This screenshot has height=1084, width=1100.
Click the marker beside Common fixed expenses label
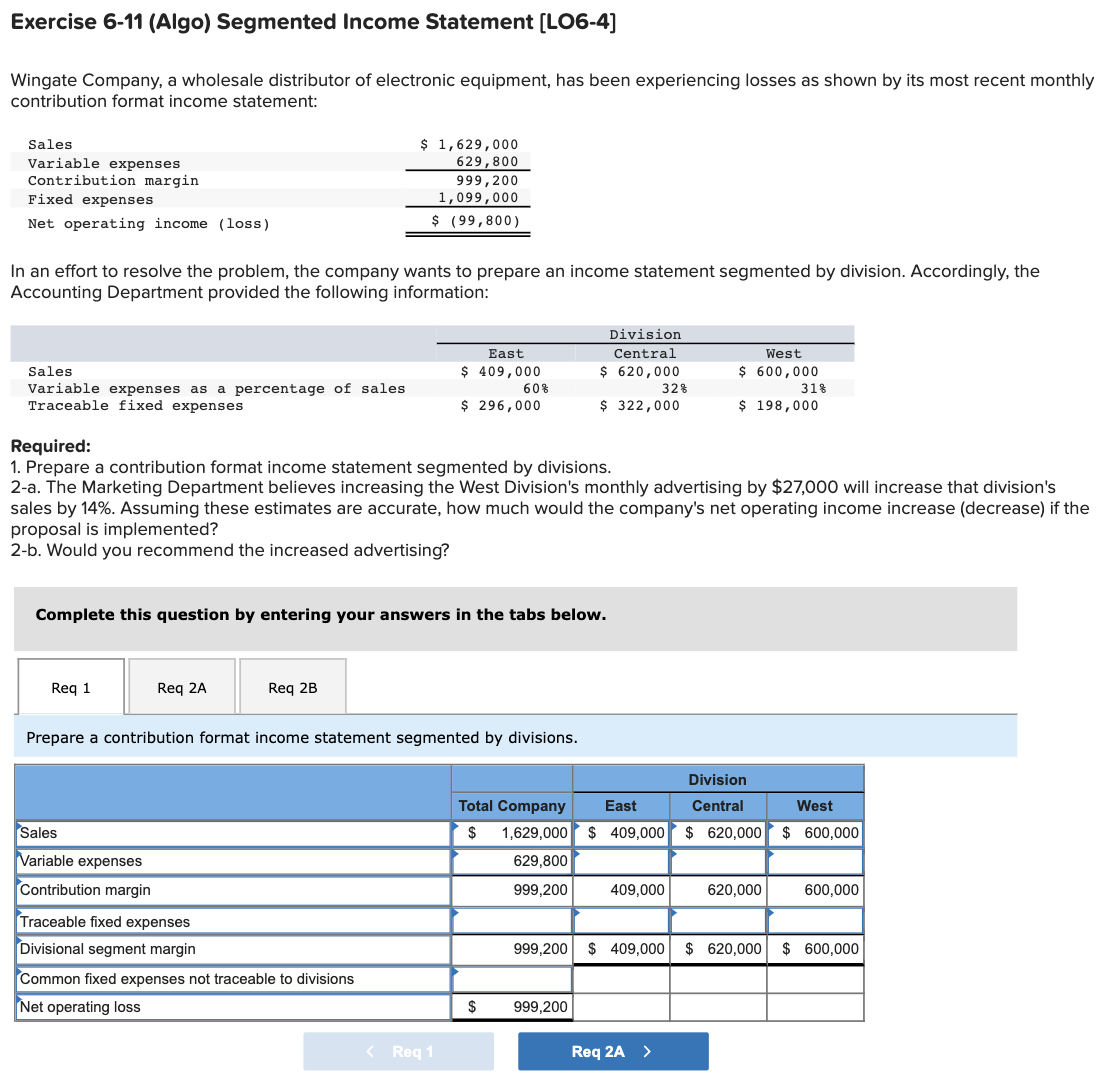tap(20, 971)
